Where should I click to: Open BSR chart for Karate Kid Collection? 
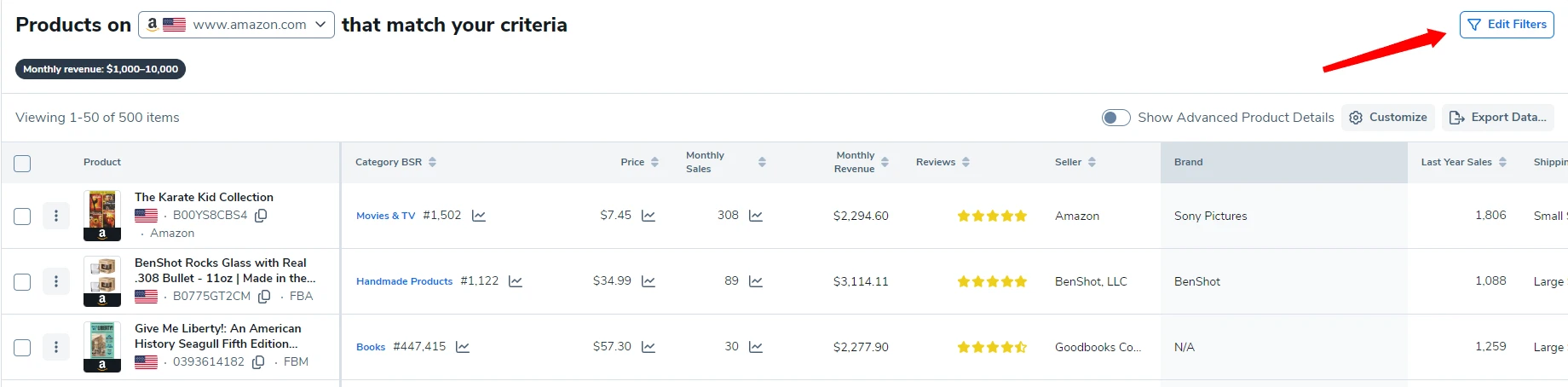pos(479,216)
